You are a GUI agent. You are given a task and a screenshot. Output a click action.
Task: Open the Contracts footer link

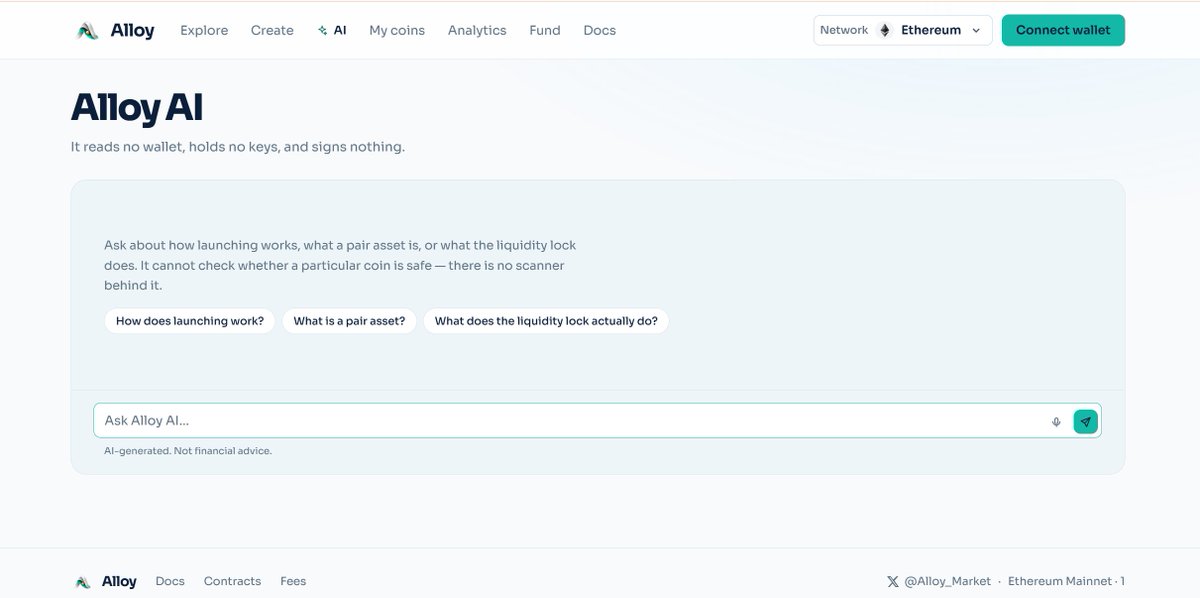click(232, 582)
